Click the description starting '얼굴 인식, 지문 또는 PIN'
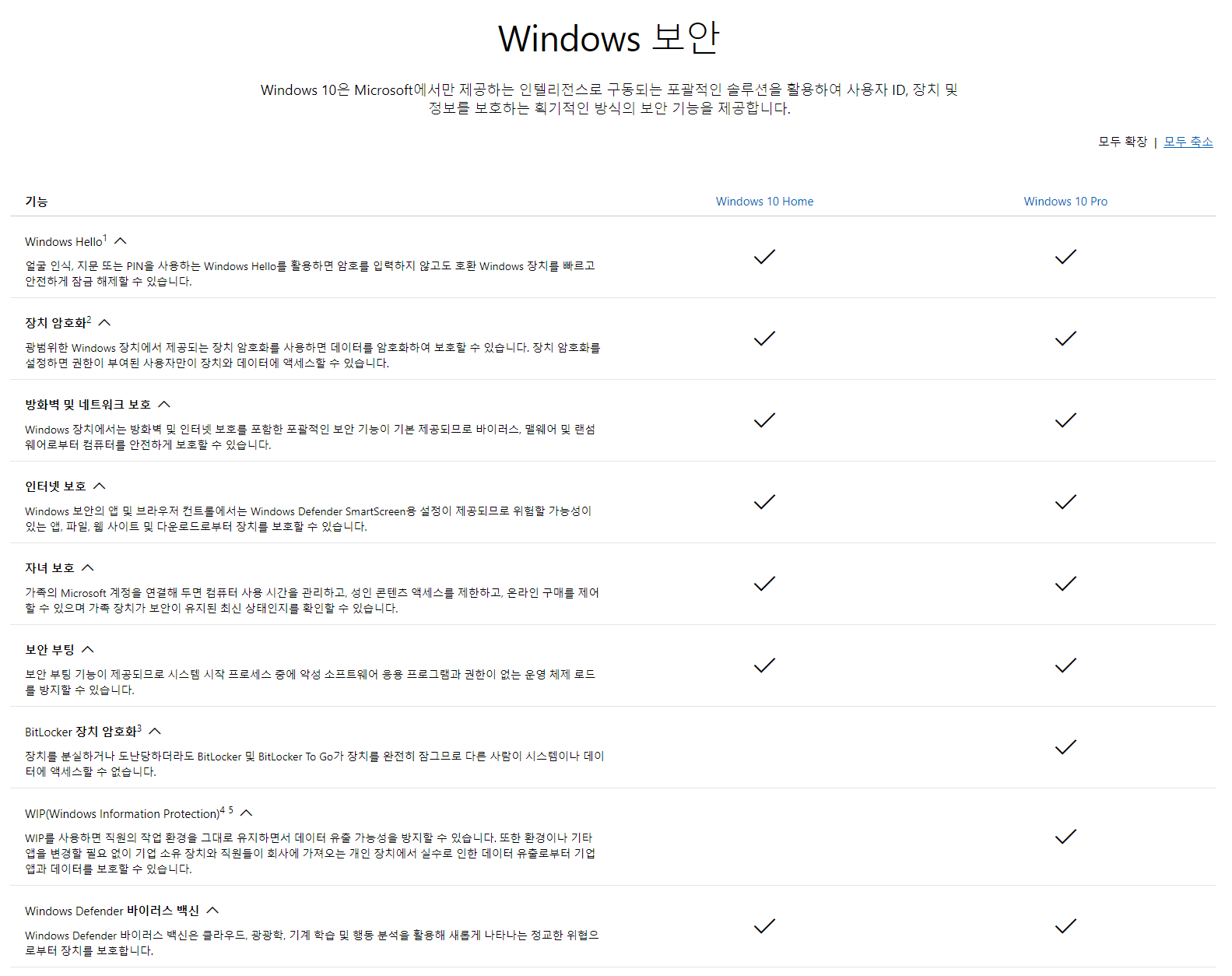 click(310, 274)
